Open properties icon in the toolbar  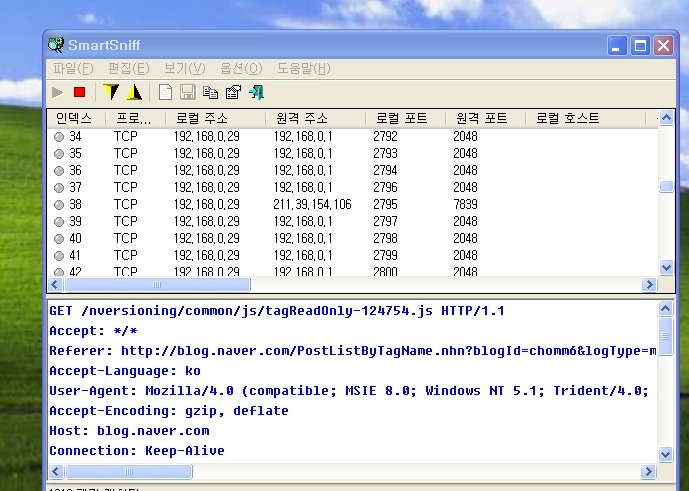click(233, 93)
